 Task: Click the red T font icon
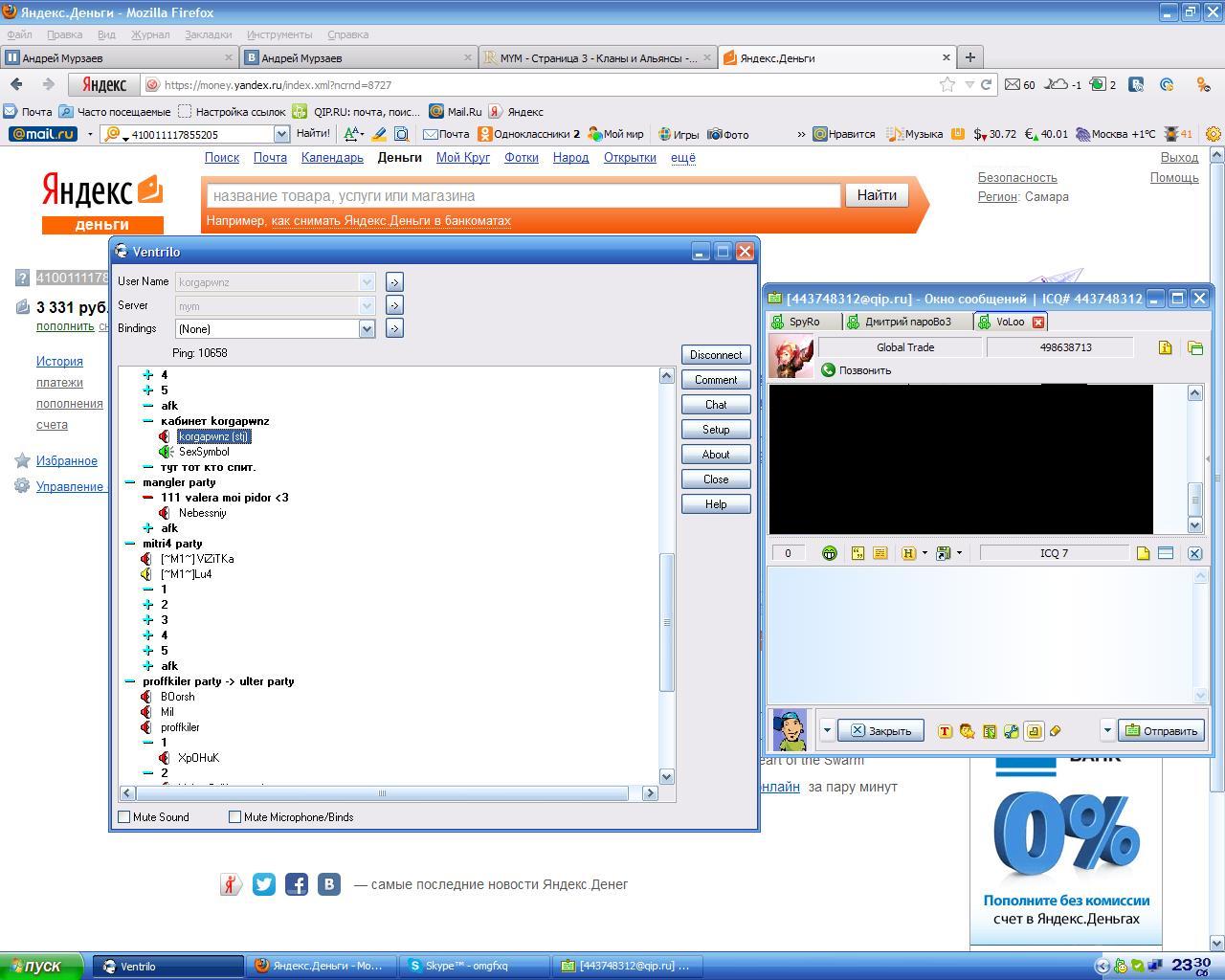[x=945, y=731]
